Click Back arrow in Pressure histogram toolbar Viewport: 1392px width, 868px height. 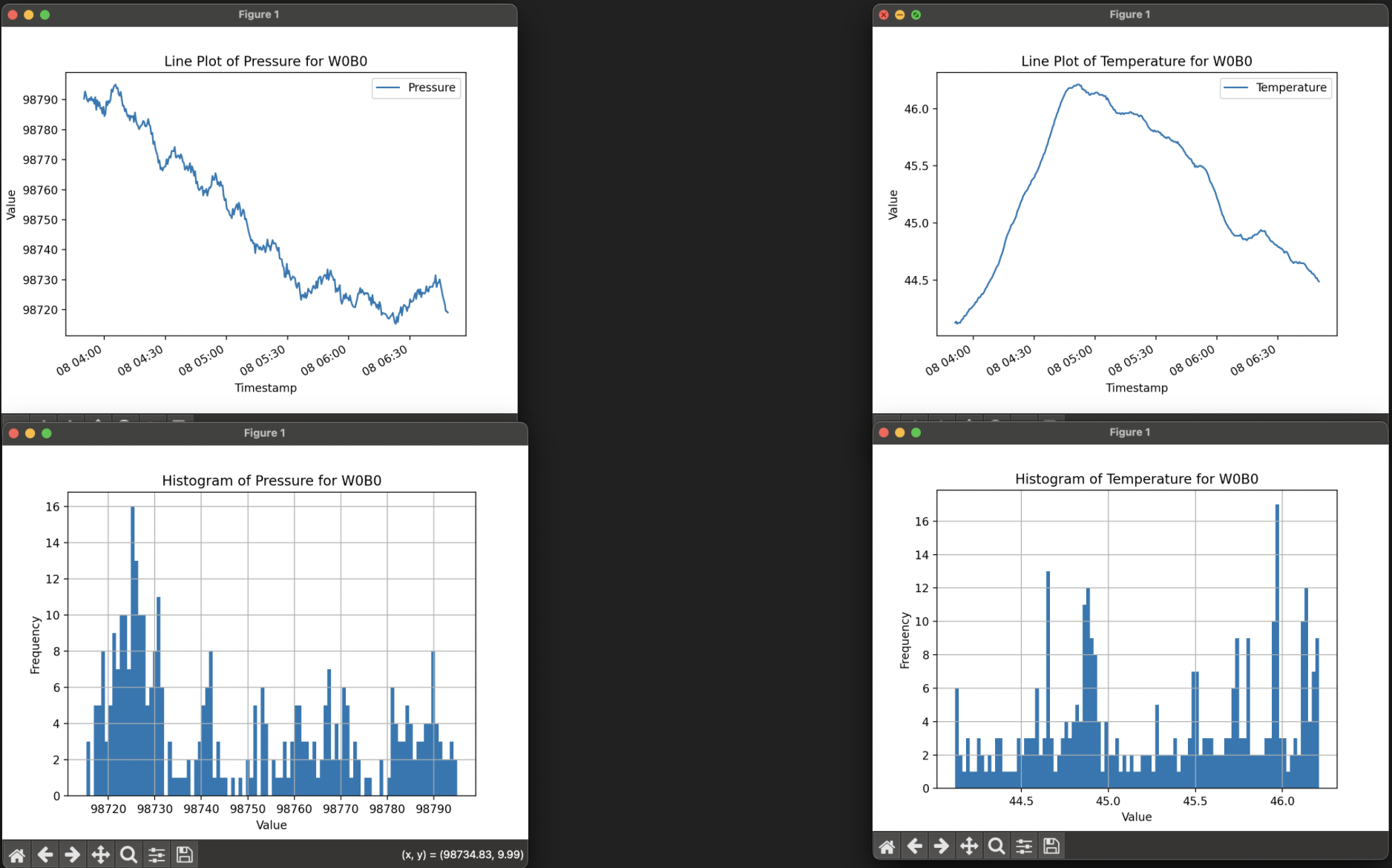pyautogui.click(x=45, y=855)
